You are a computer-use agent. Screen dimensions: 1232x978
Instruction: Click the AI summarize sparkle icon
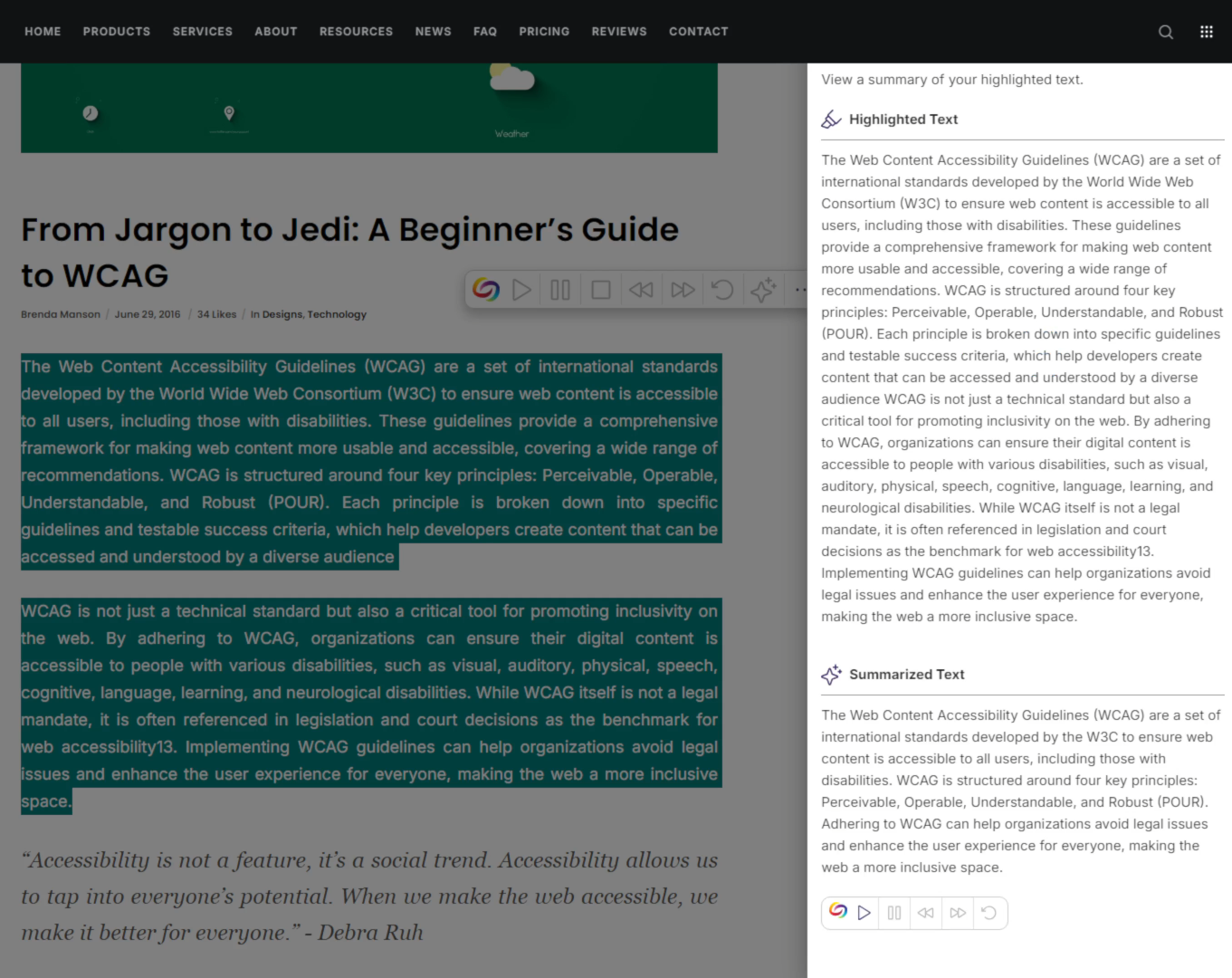point(762,290)
